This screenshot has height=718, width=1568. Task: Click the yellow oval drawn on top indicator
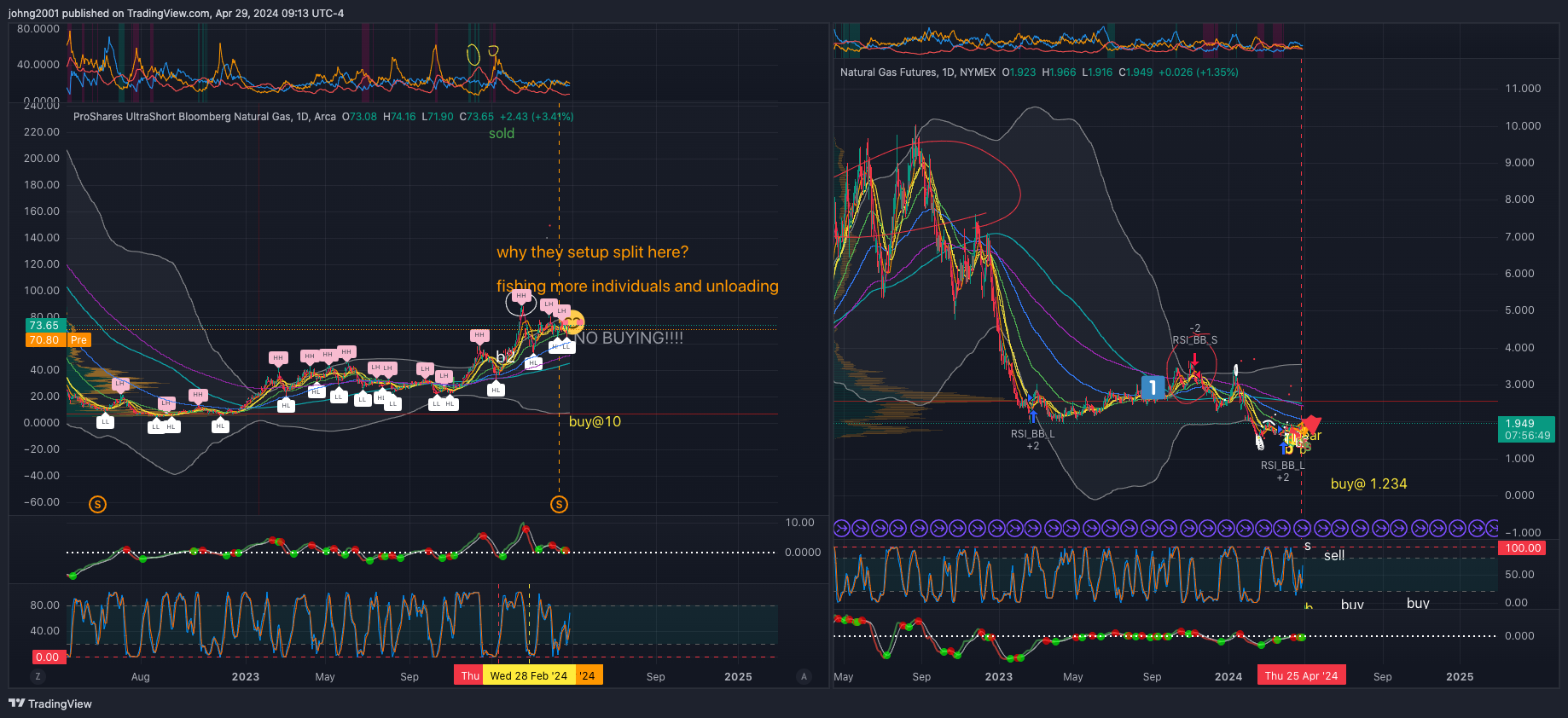pyautogui.click(x=473, y=55)
